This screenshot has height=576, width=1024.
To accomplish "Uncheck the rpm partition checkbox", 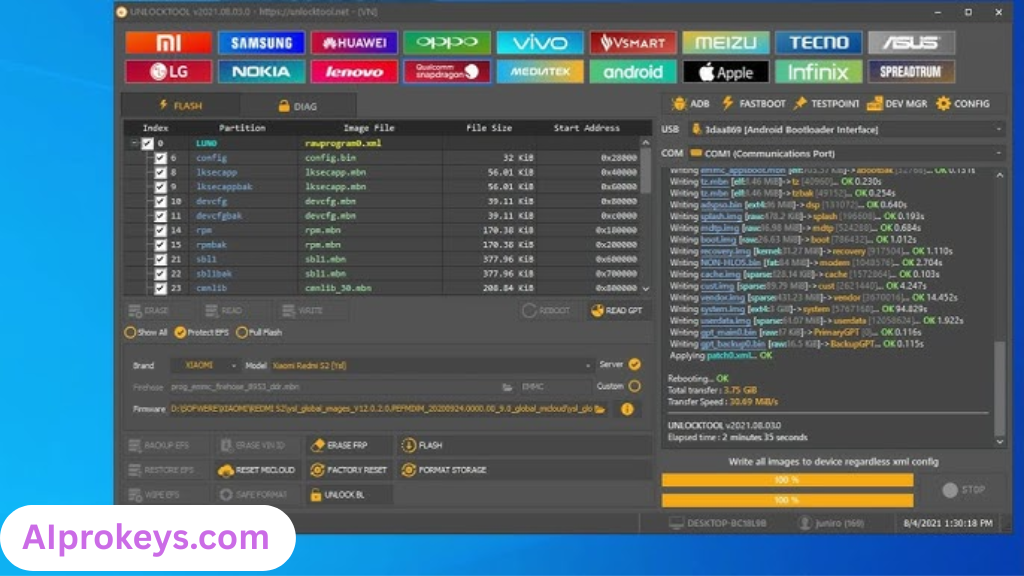I will tap(160, 230).
